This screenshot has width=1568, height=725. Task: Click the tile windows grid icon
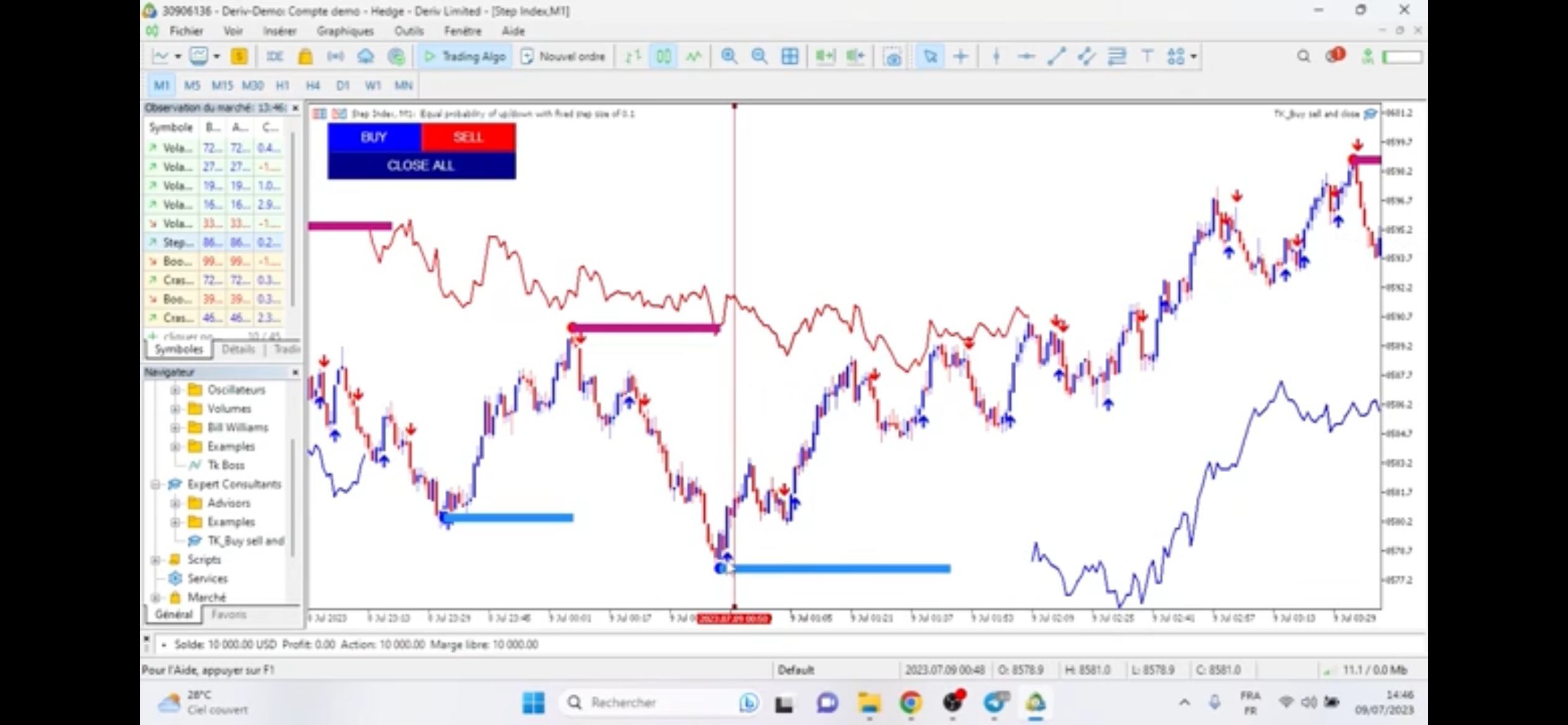pyautogui.click(x=790, y=57)
